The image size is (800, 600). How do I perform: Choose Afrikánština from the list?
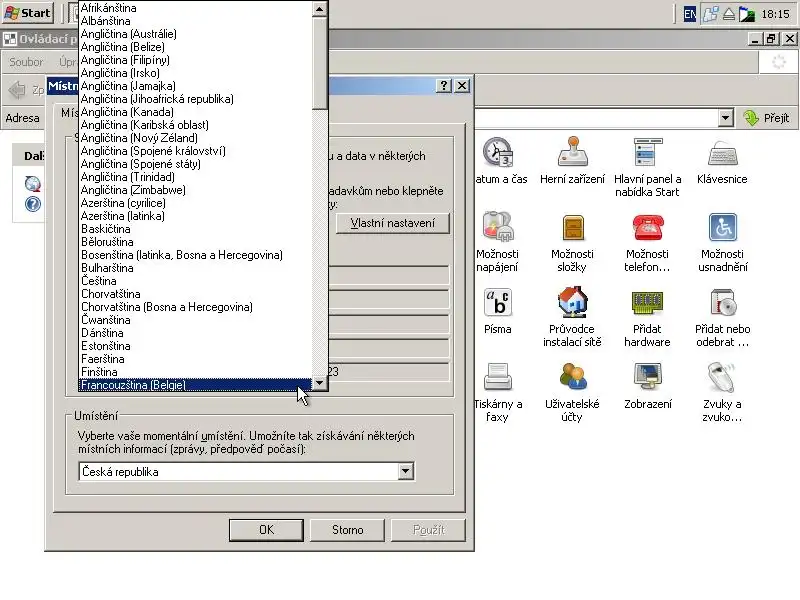click(196, 8)
